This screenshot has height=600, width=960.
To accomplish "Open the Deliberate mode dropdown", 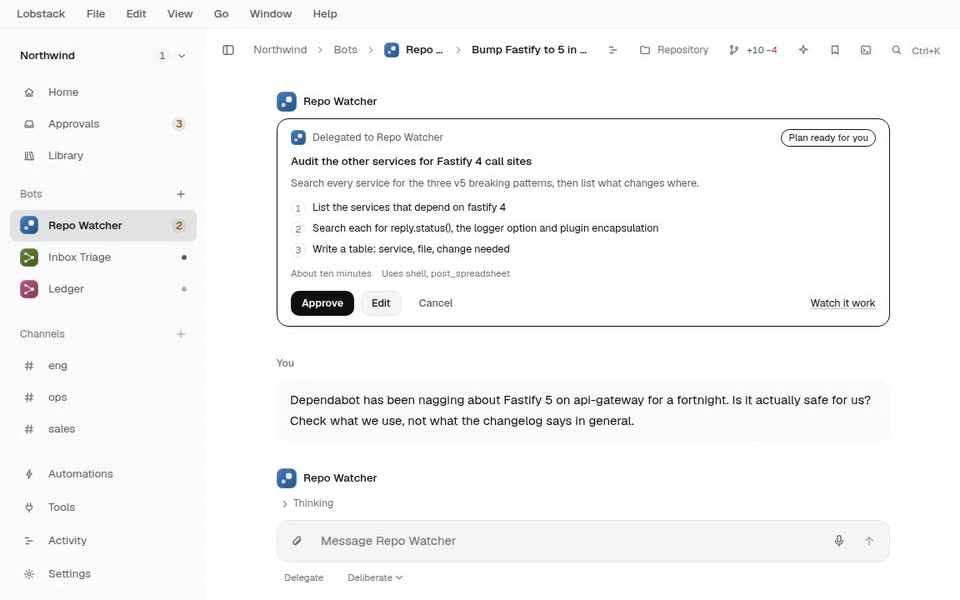I will coord(375,578).
